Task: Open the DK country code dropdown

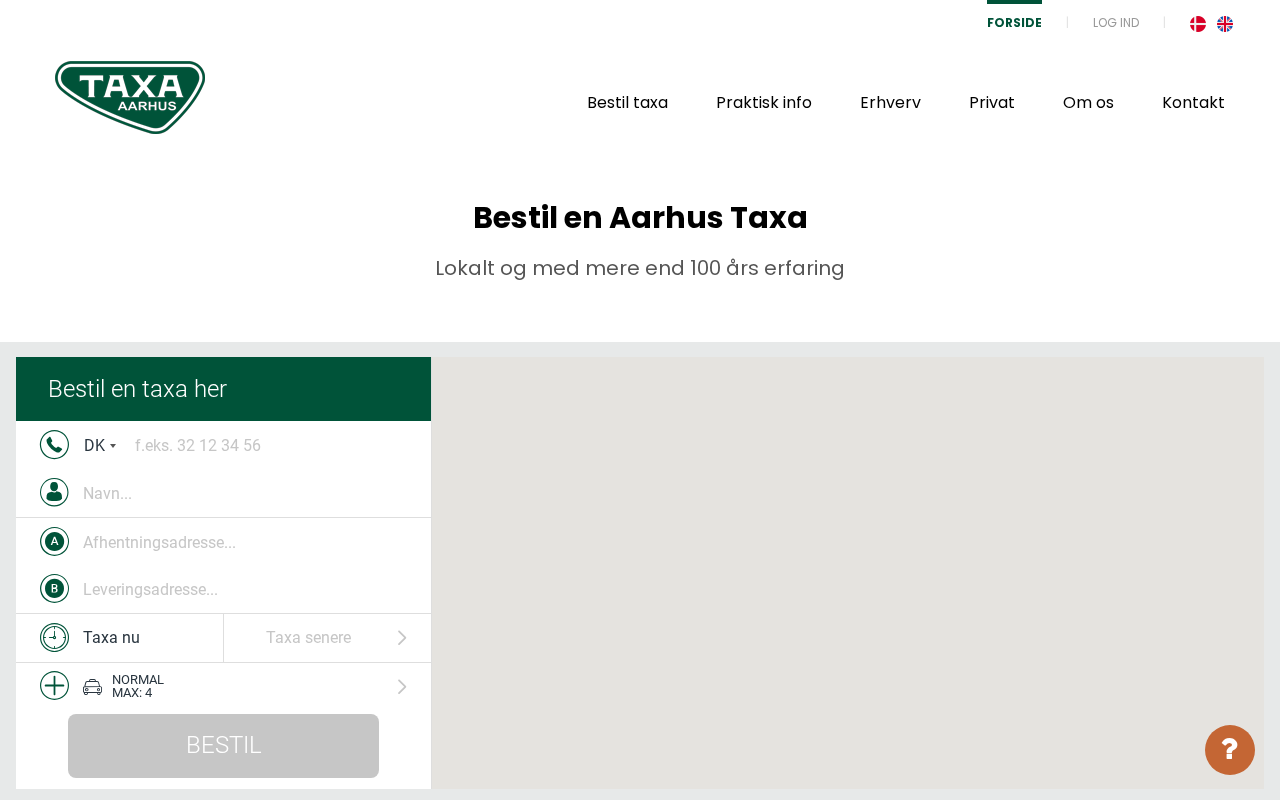Action: 100,445
